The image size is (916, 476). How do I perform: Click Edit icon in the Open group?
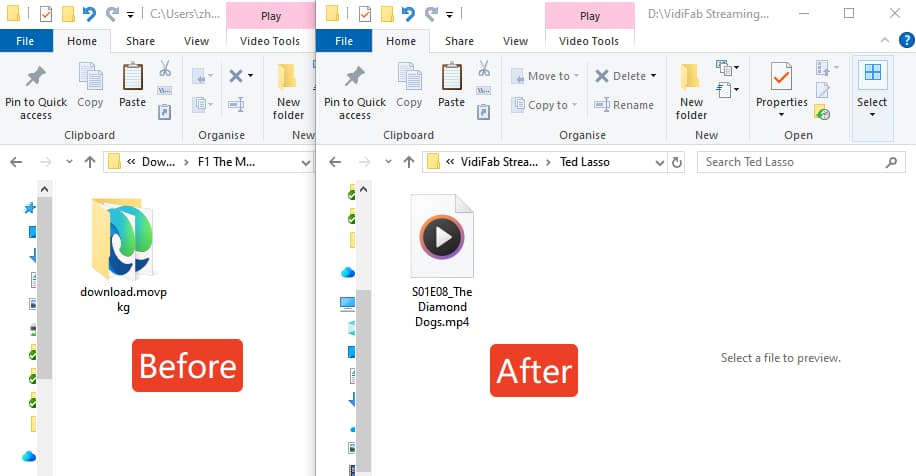click(823, 91)
